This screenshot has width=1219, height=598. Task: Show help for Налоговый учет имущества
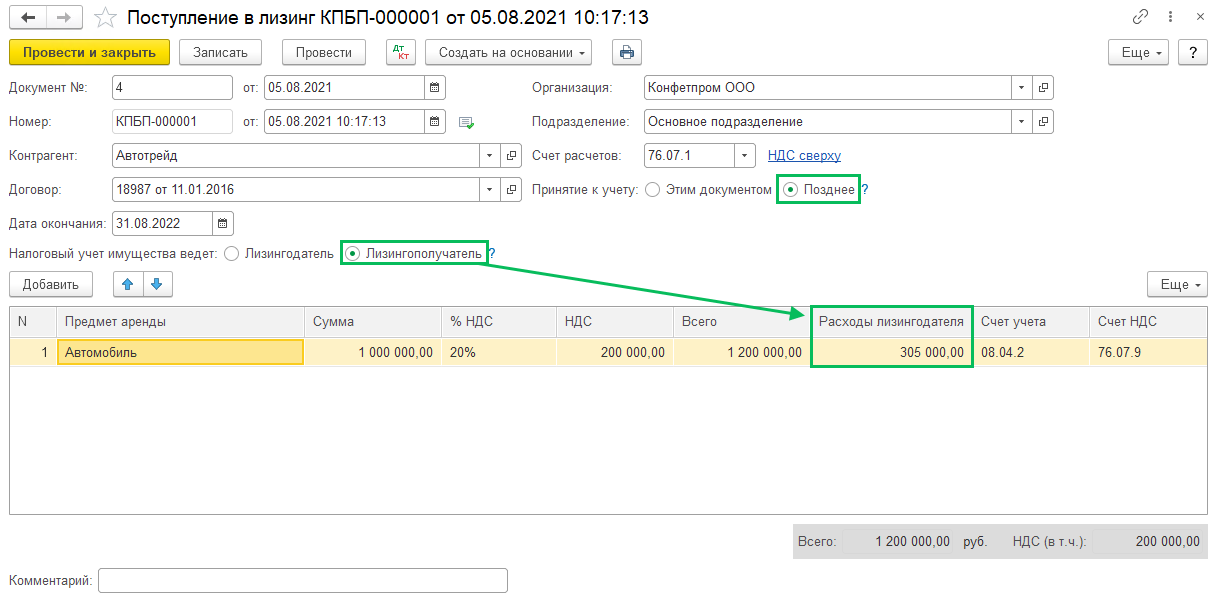(x=492, y=254)
